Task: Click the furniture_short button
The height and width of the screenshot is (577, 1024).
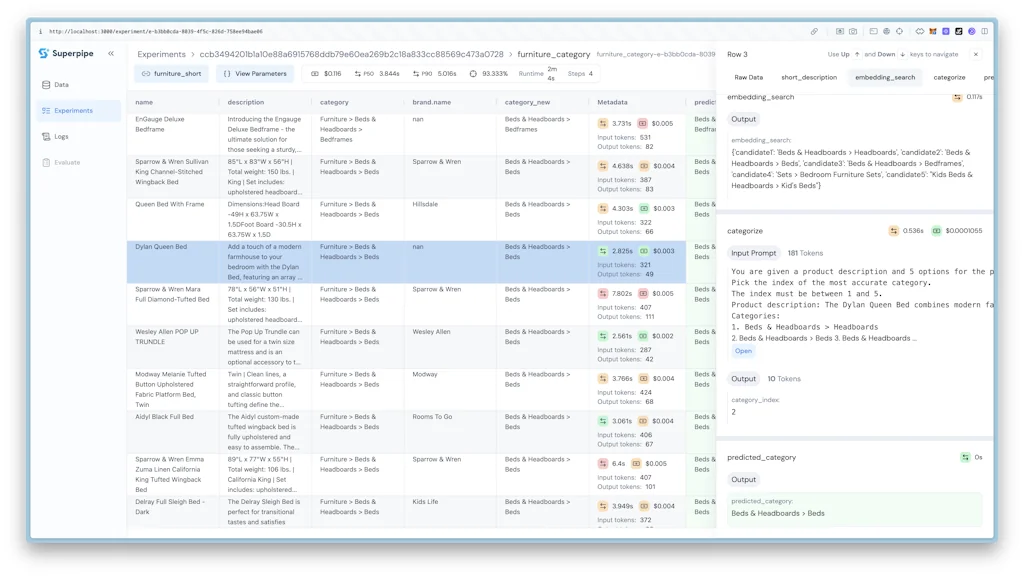Action: tap(171, 74)
